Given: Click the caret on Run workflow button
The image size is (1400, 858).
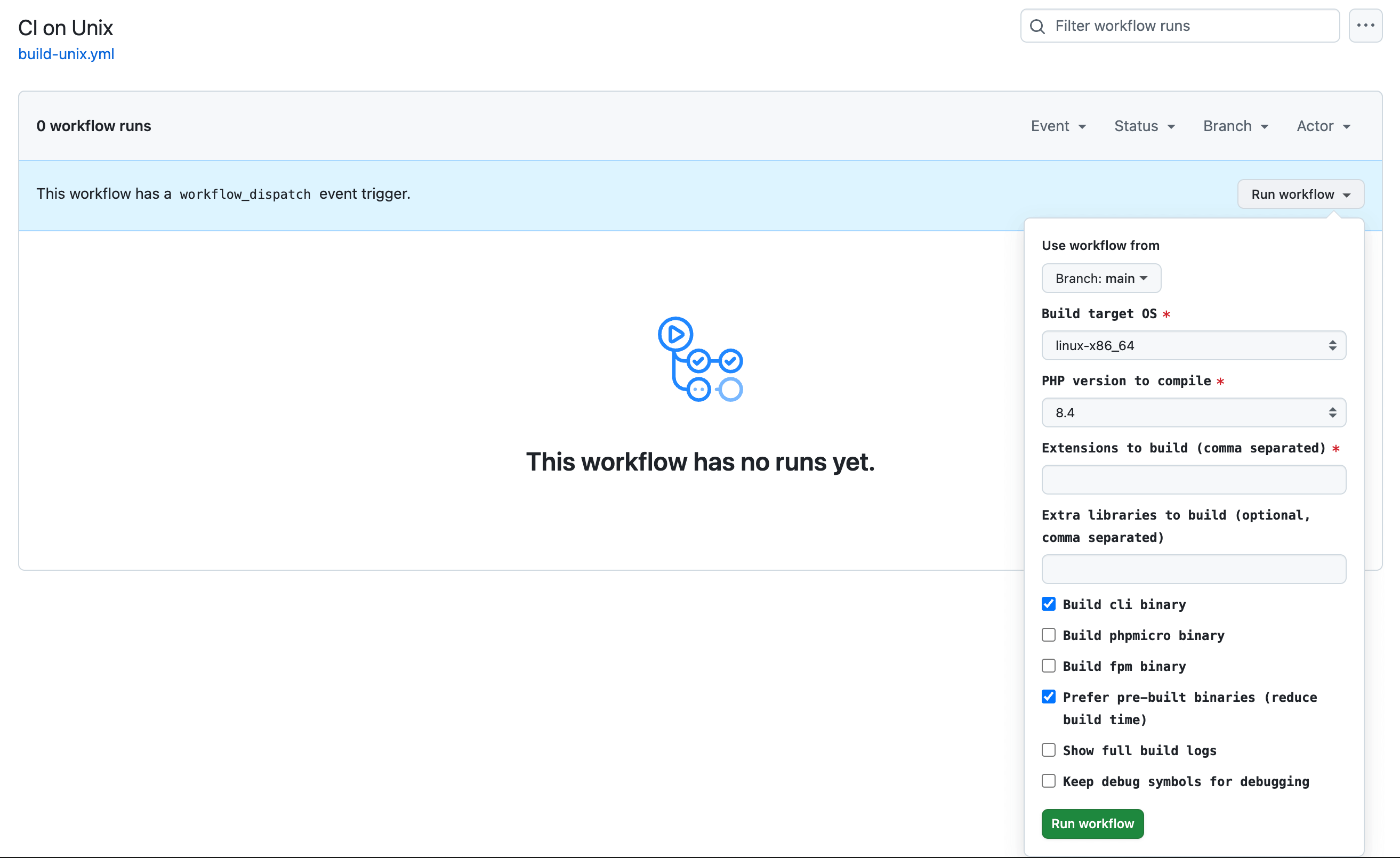Looking at the screenshot, I should (1347, 193).
